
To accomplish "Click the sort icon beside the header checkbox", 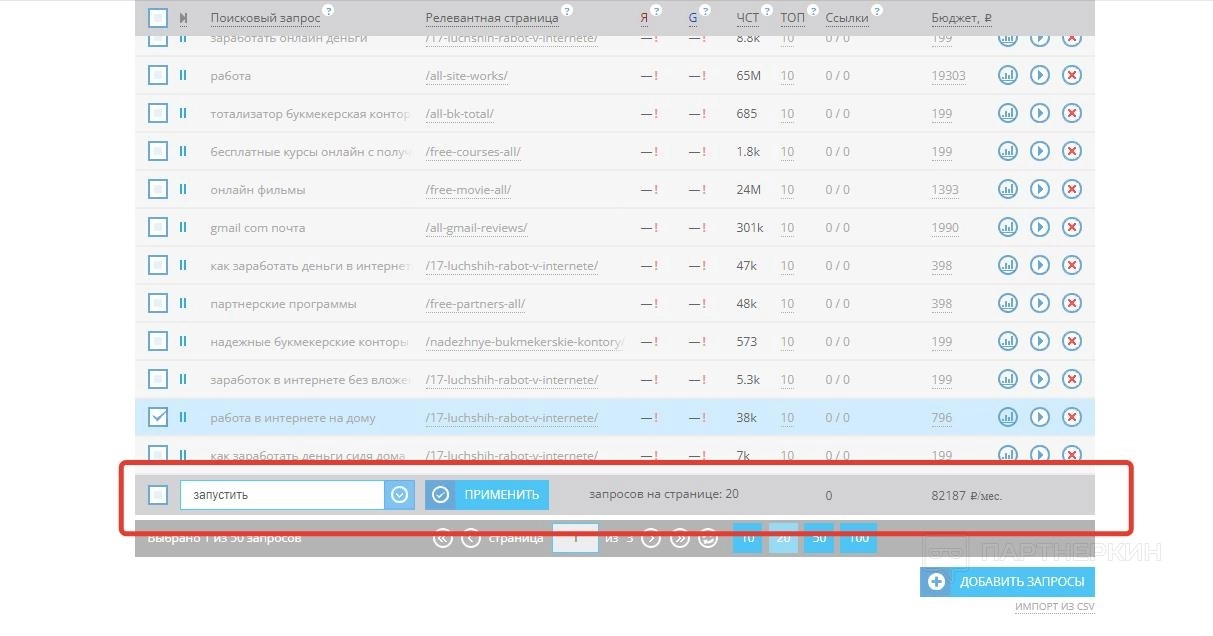I will tap(183, 18).
